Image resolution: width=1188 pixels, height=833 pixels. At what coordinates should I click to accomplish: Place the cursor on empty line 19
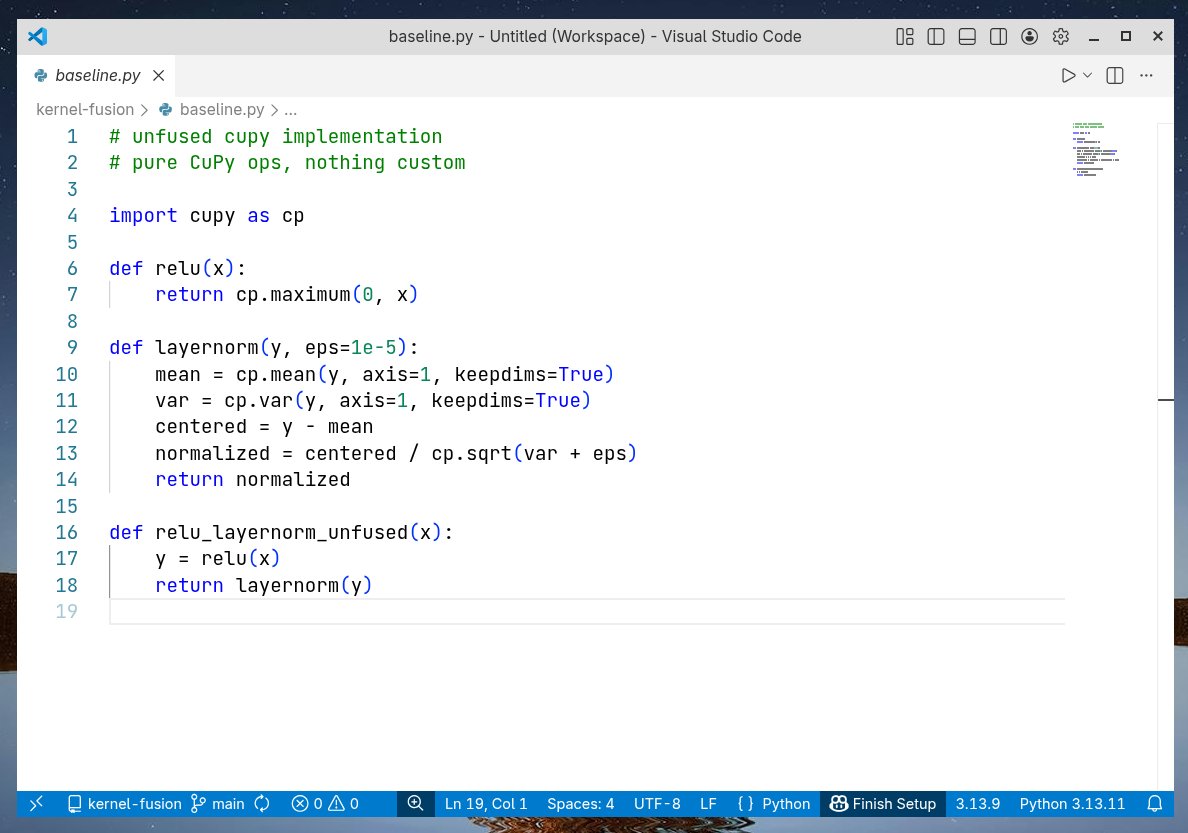click(587, 611)
